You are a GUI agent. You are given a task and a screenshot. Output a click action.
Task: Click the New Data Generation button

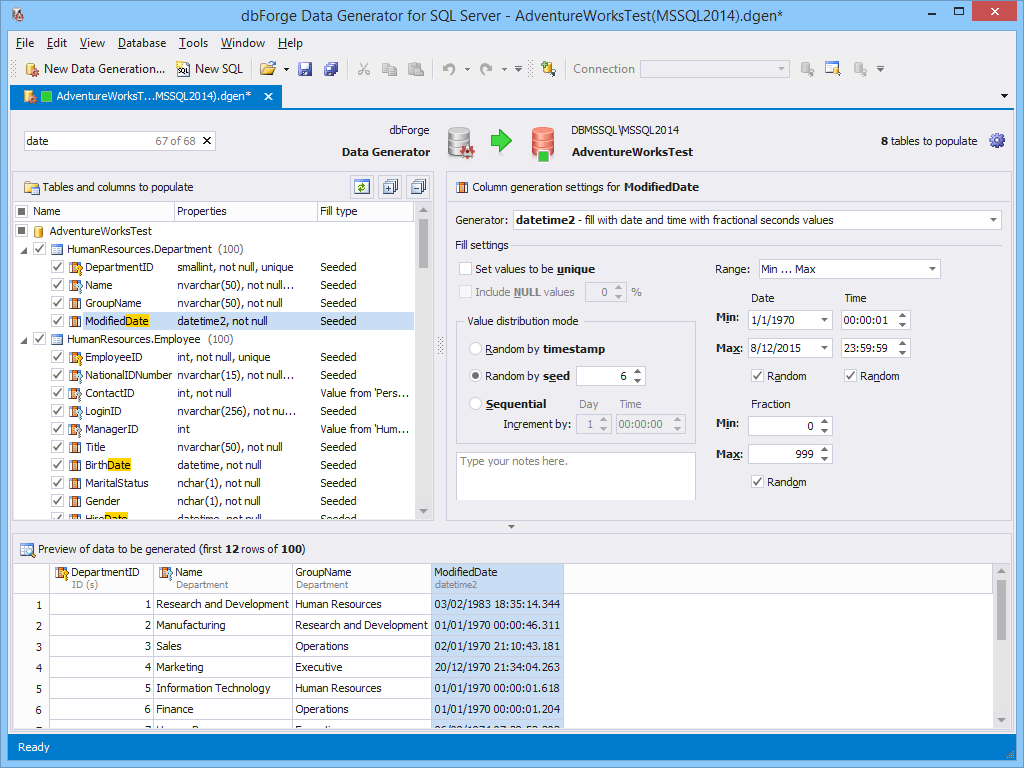click(94, 69)
